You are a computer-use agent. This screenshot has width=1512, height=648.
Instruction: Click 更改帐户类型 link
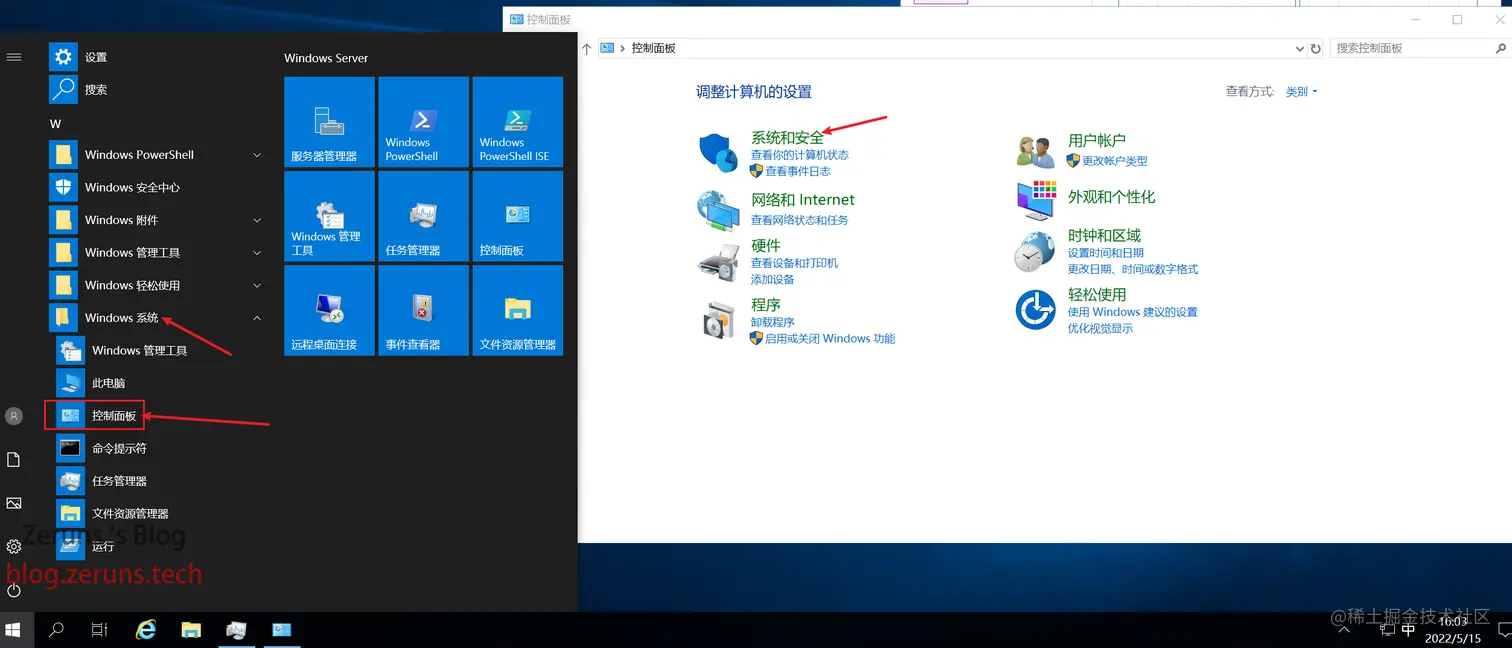[x=1114, y=161]
